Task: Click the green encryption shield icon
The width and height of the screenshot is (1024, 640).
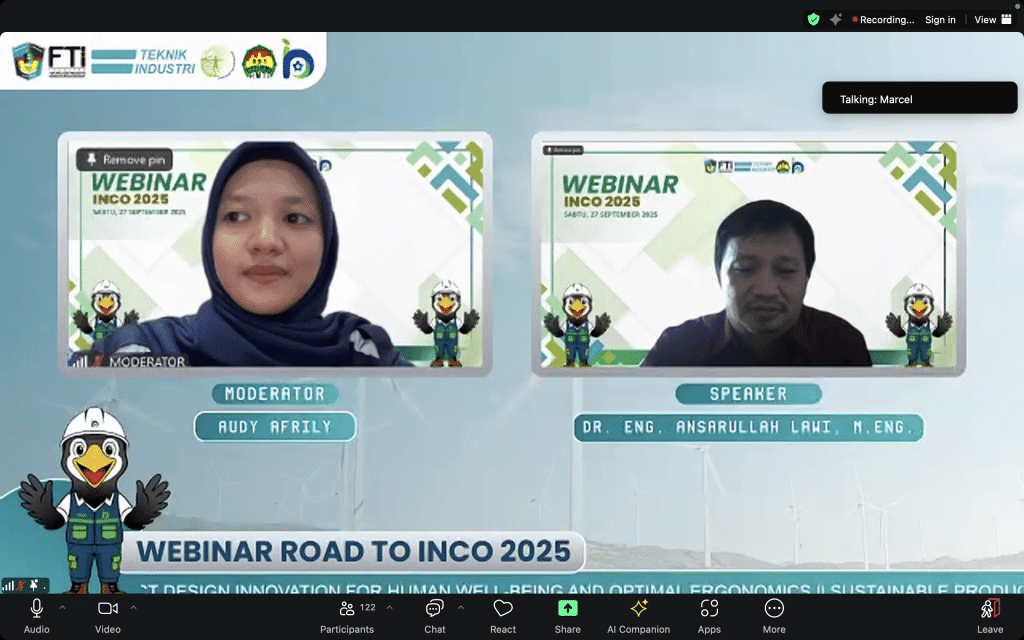Action: coord(813,19)
